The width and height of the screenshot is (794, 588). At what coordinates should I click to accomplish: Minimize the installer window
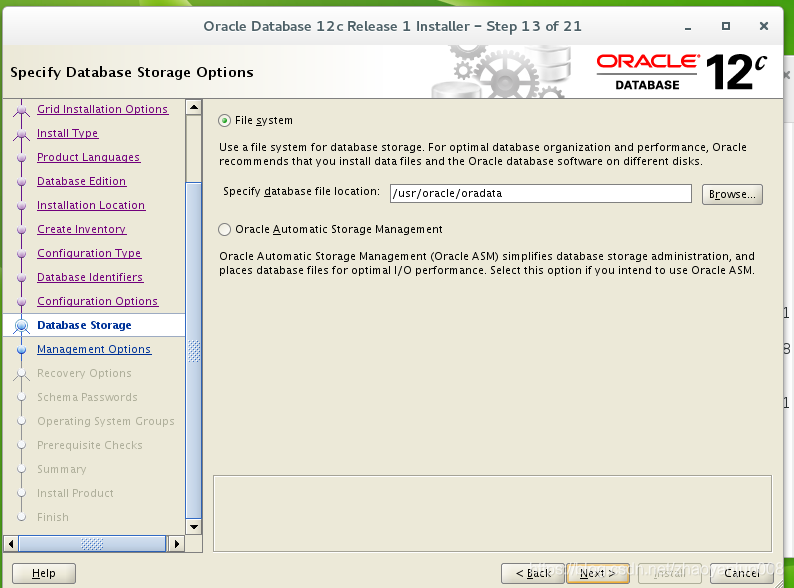point(688,27)
